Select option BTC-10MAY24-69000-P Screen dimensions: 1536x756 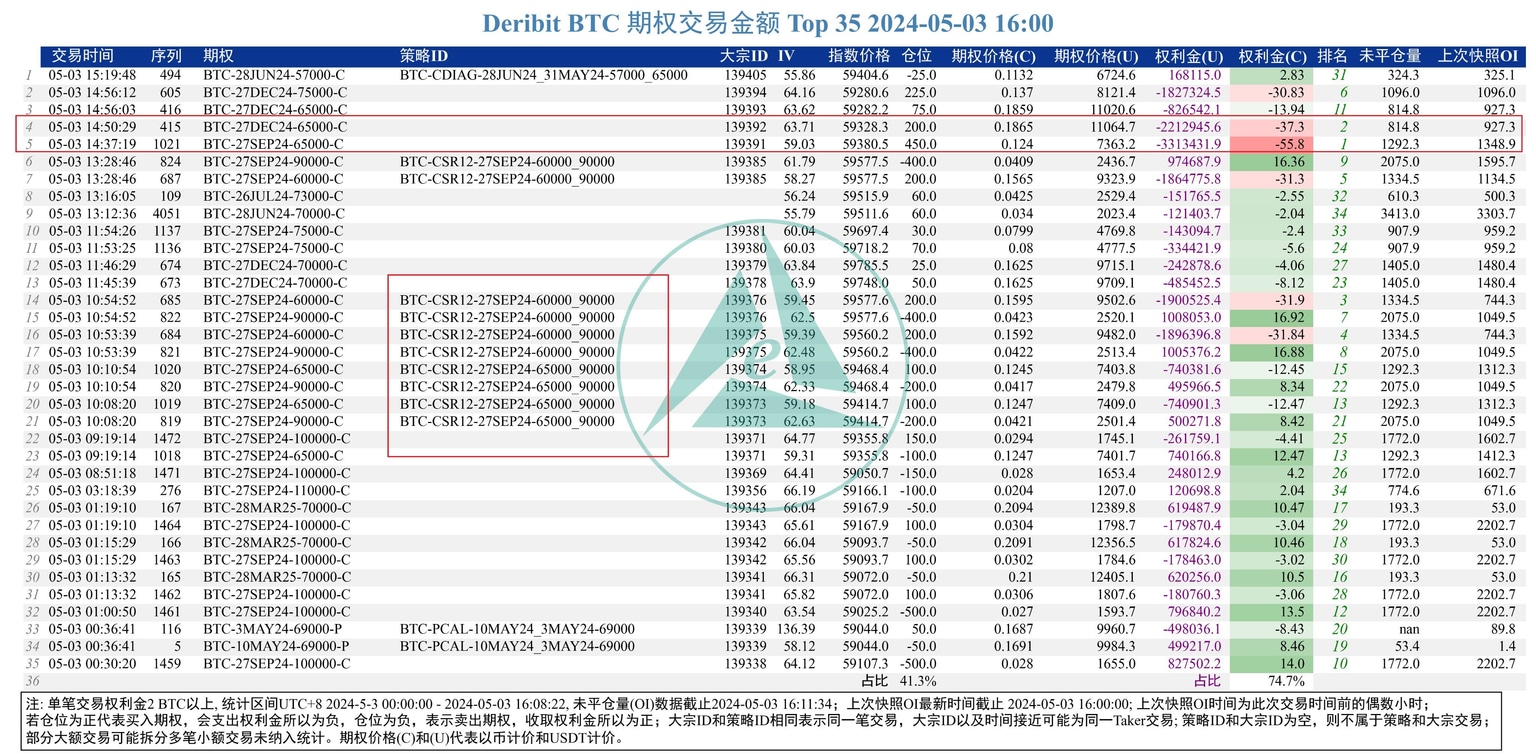[275, 646]
